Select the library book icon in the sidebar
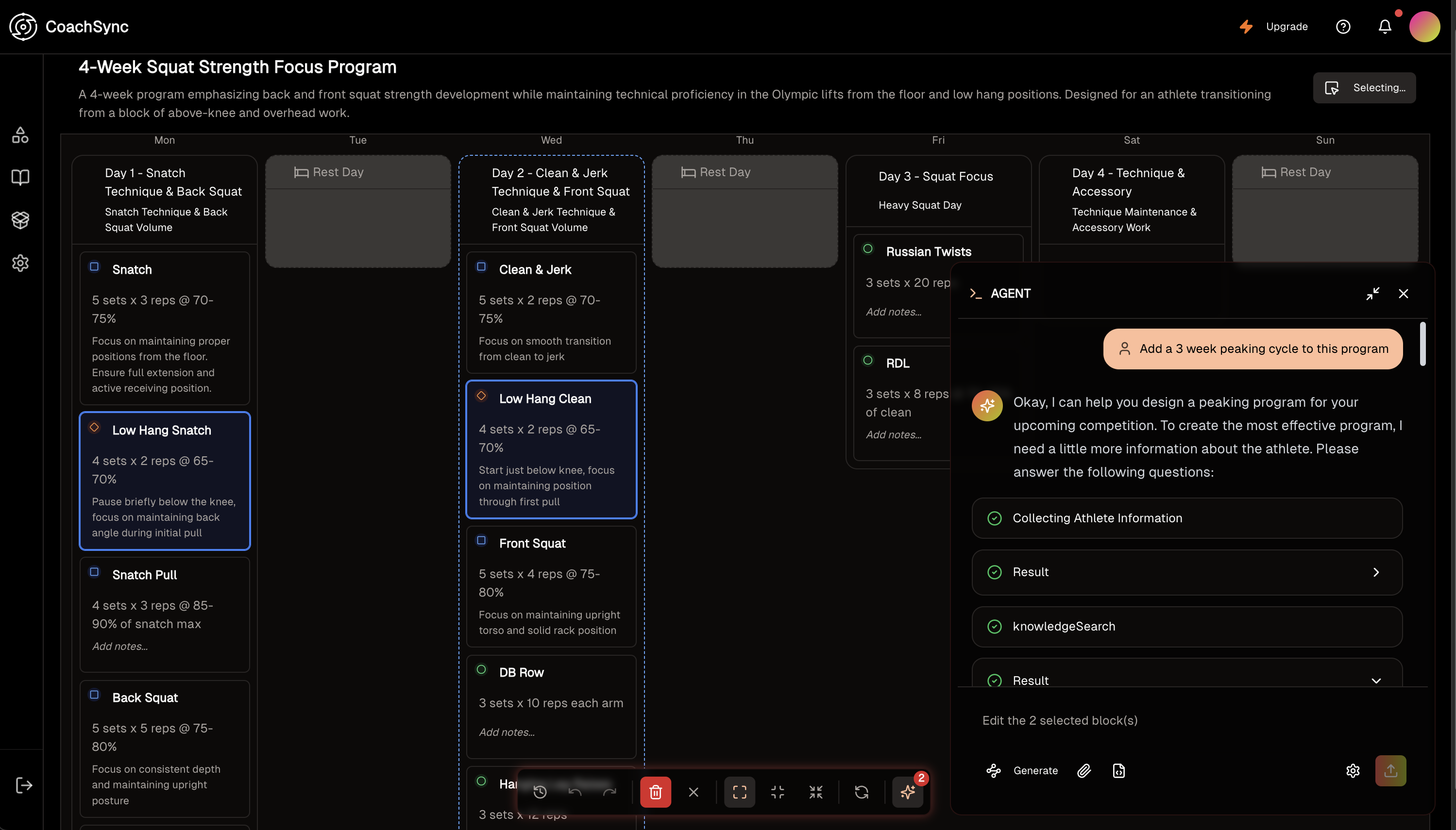This screenshot has width=1456, height=830. tap(20, 178)
